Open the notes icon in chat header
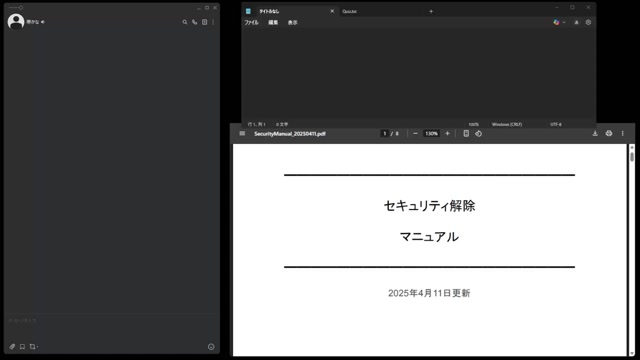 [x=204, y=22]
